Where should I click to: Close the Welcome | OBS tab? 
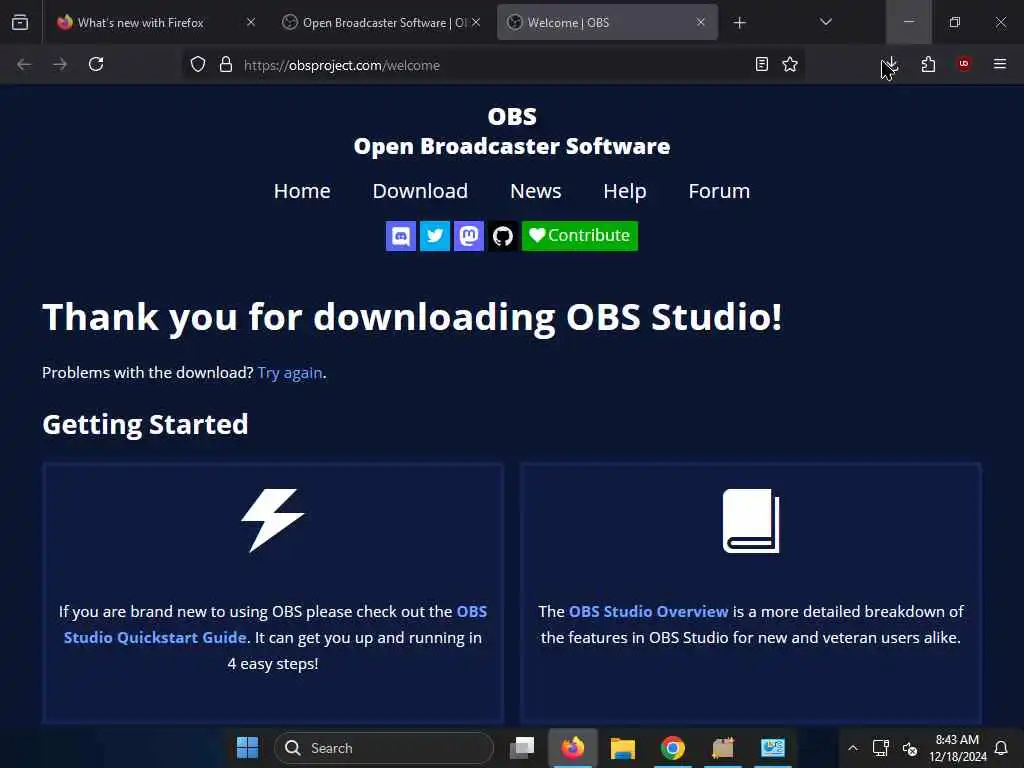coord(701,22)
